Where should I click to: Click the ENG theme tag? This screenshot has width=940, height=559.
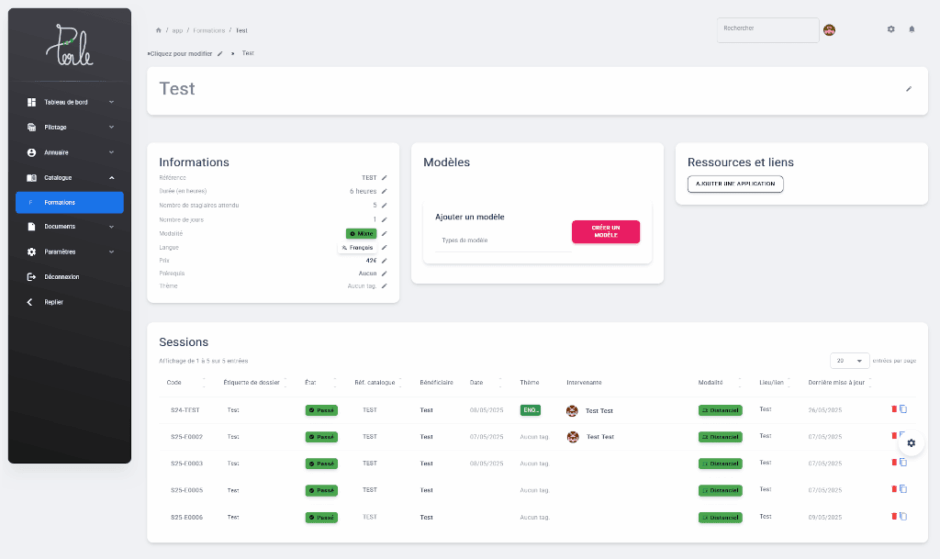530,410
